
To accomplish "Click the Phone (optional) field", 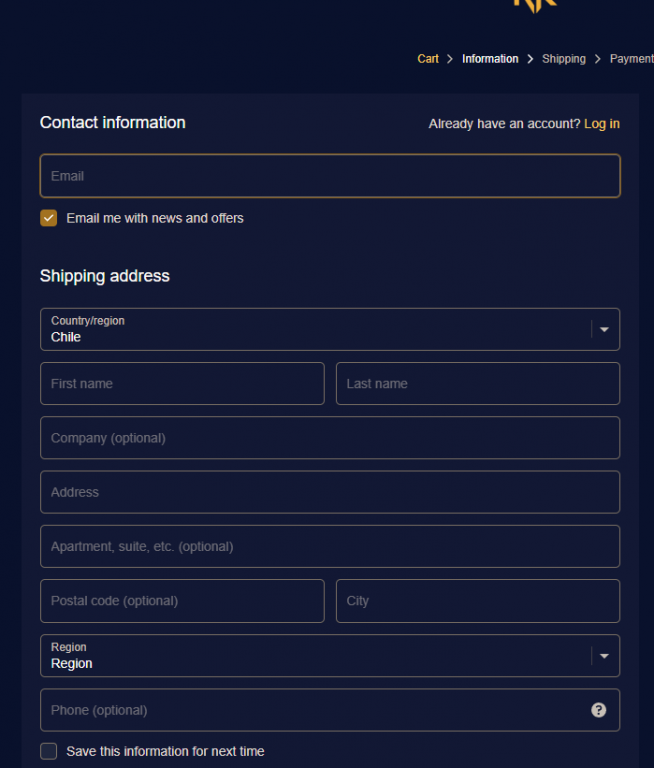I will [310, 710].
